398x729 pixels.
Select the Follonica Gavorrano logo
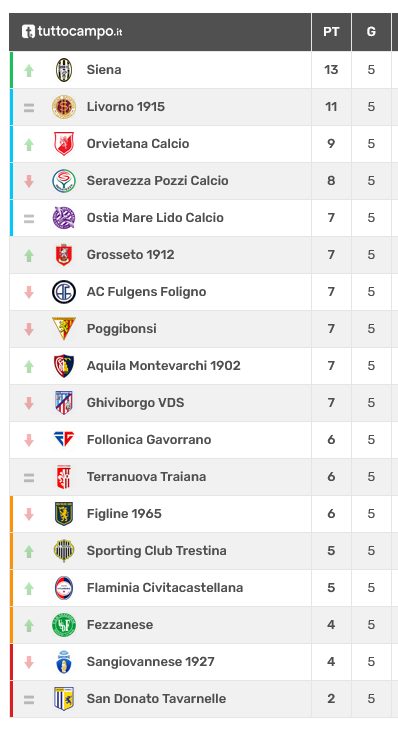click(64, 439)
